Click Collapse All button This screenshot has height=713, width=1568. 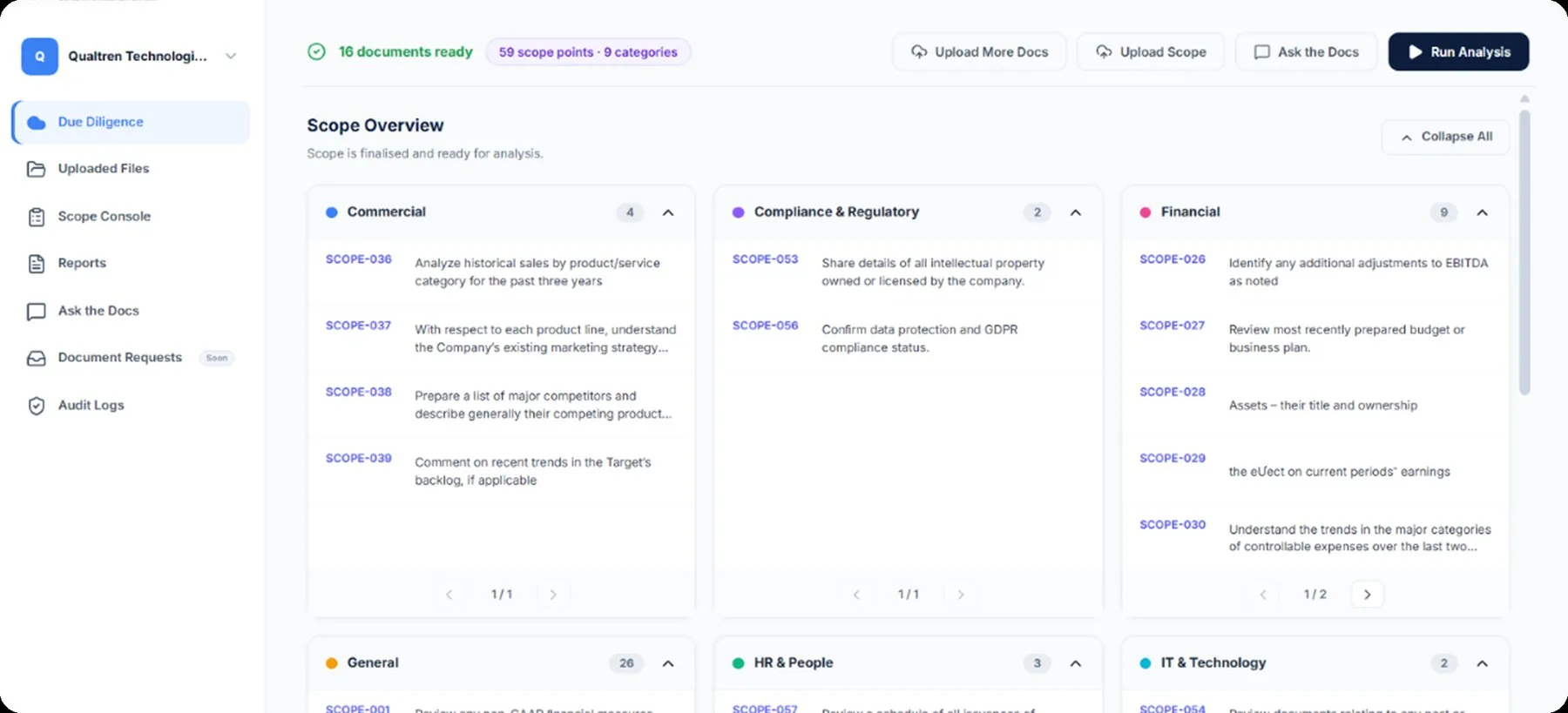[x=1446, y=137]
